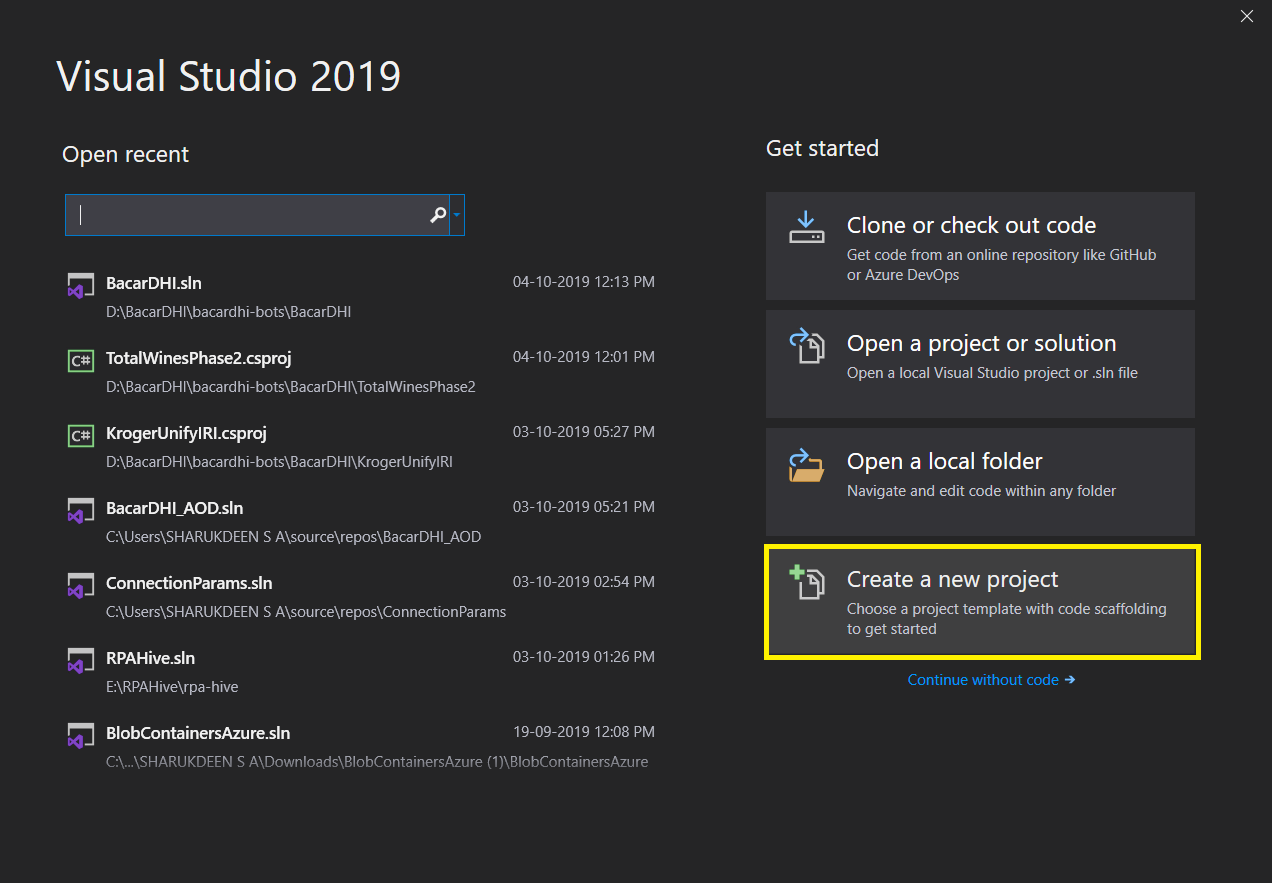Open Clone or check out code
Viewport: 1272px width, 883px height.
[980, 246]
